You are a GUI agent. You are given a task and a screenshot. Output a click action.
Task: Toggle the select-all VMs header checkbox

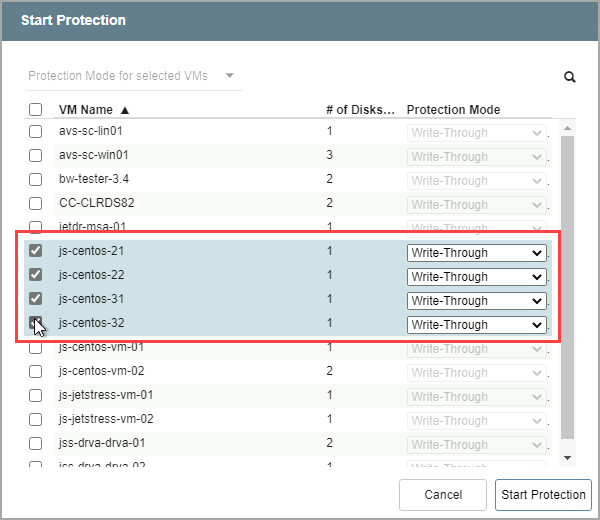pyautogui.click(x=35, y=110)
